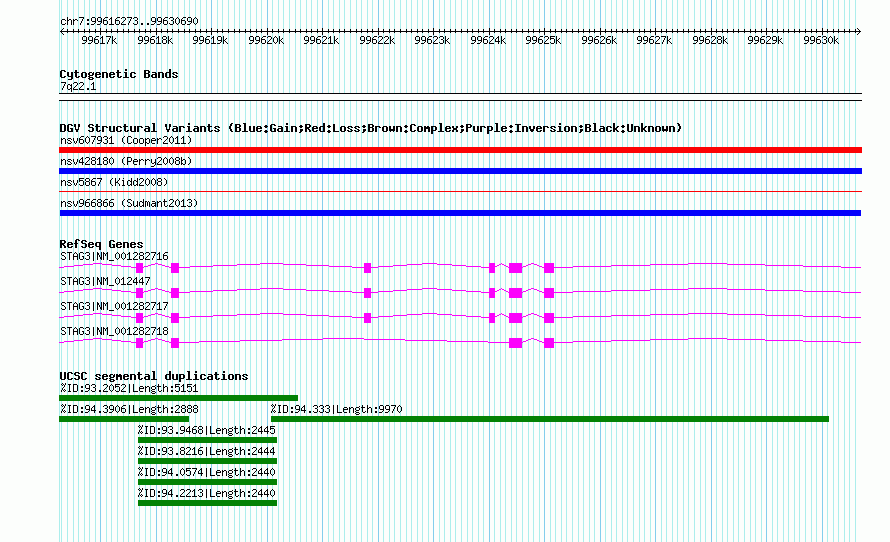Viewport: 890px width, 542px height.
Task: Click the duplication bar labeled %ID:93.9468
Action: pyautogui.click(x=207, y=440)
